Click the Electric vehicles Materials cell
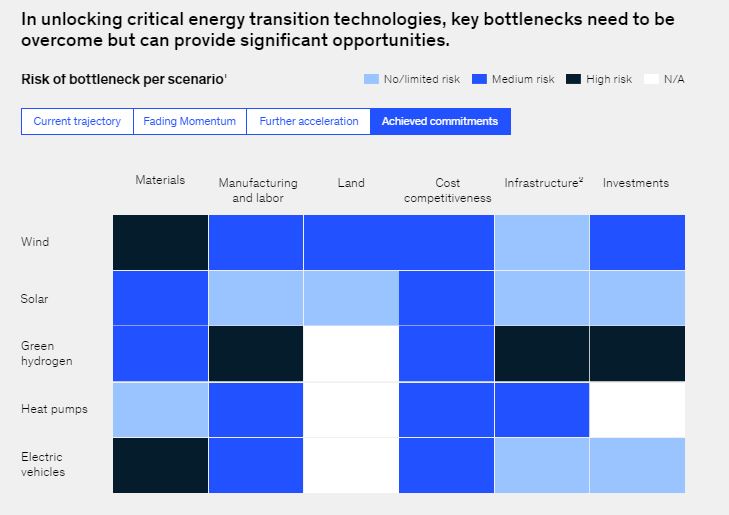Image resolution: width=729 pixels, height=515 pixels. (160, 465)
